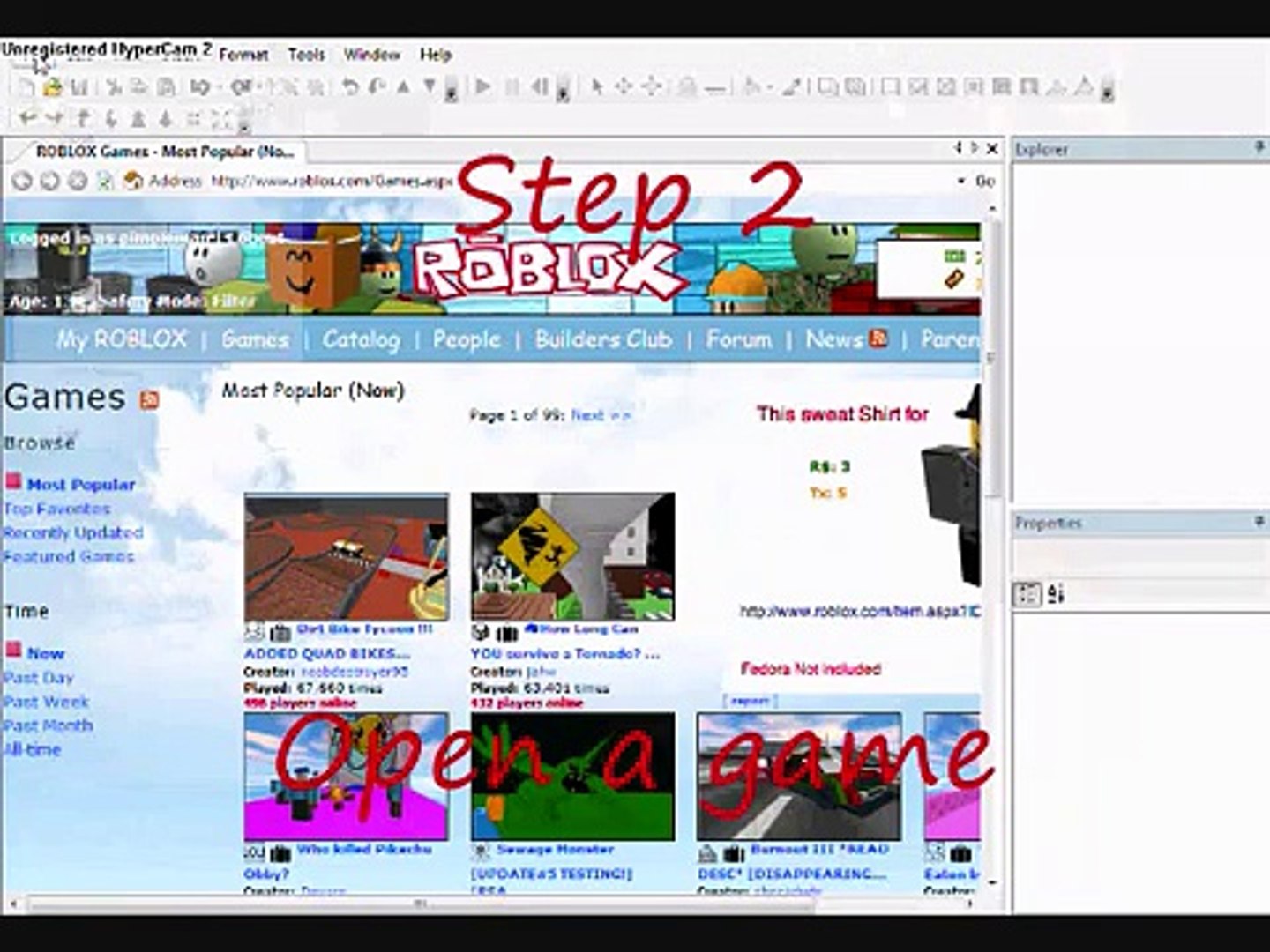Click the Burnout III game title link
This screenshot has height=952, width=1270.
[x=820, y=850]
